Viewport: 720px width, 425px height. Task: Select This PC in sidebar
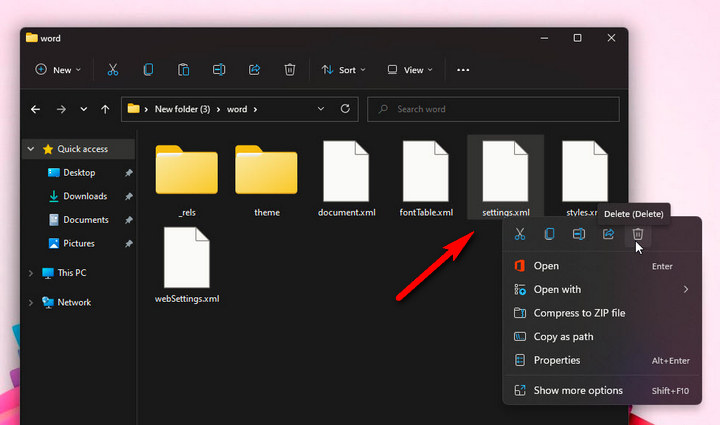[x=72, y=273]
